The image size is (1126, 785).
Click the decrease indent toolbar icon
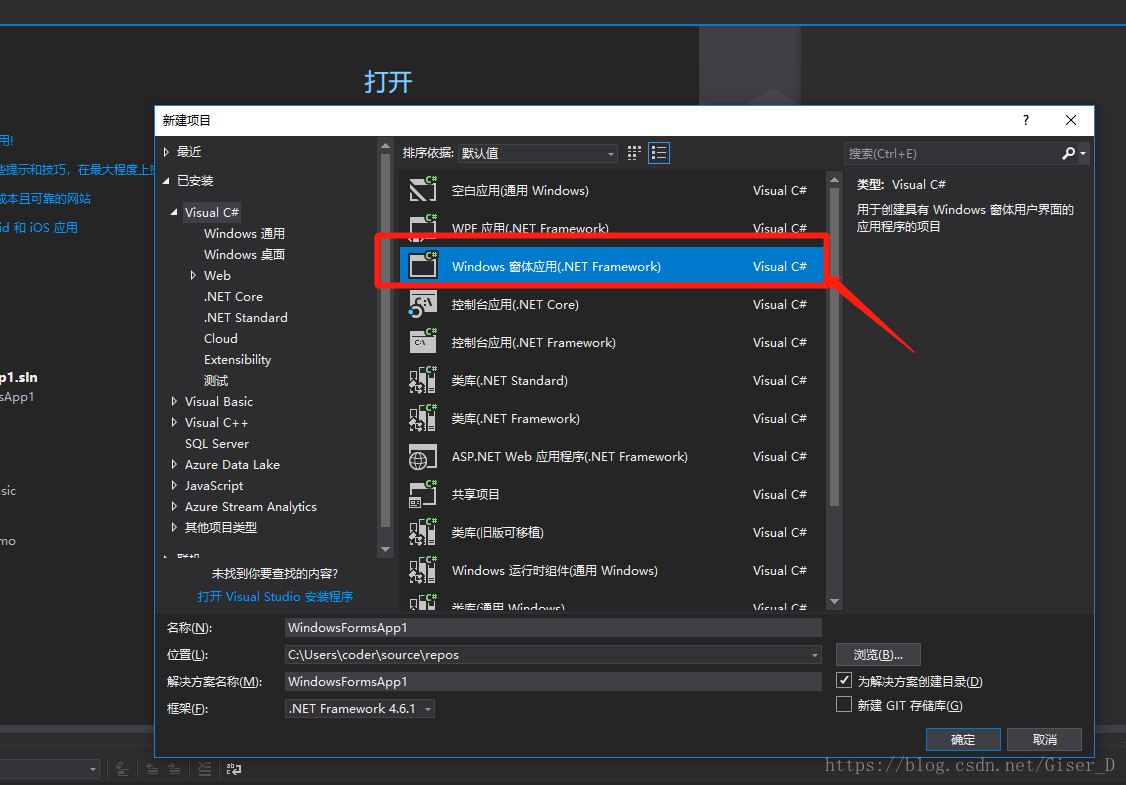pyautogui.click(x=152, y=769)
